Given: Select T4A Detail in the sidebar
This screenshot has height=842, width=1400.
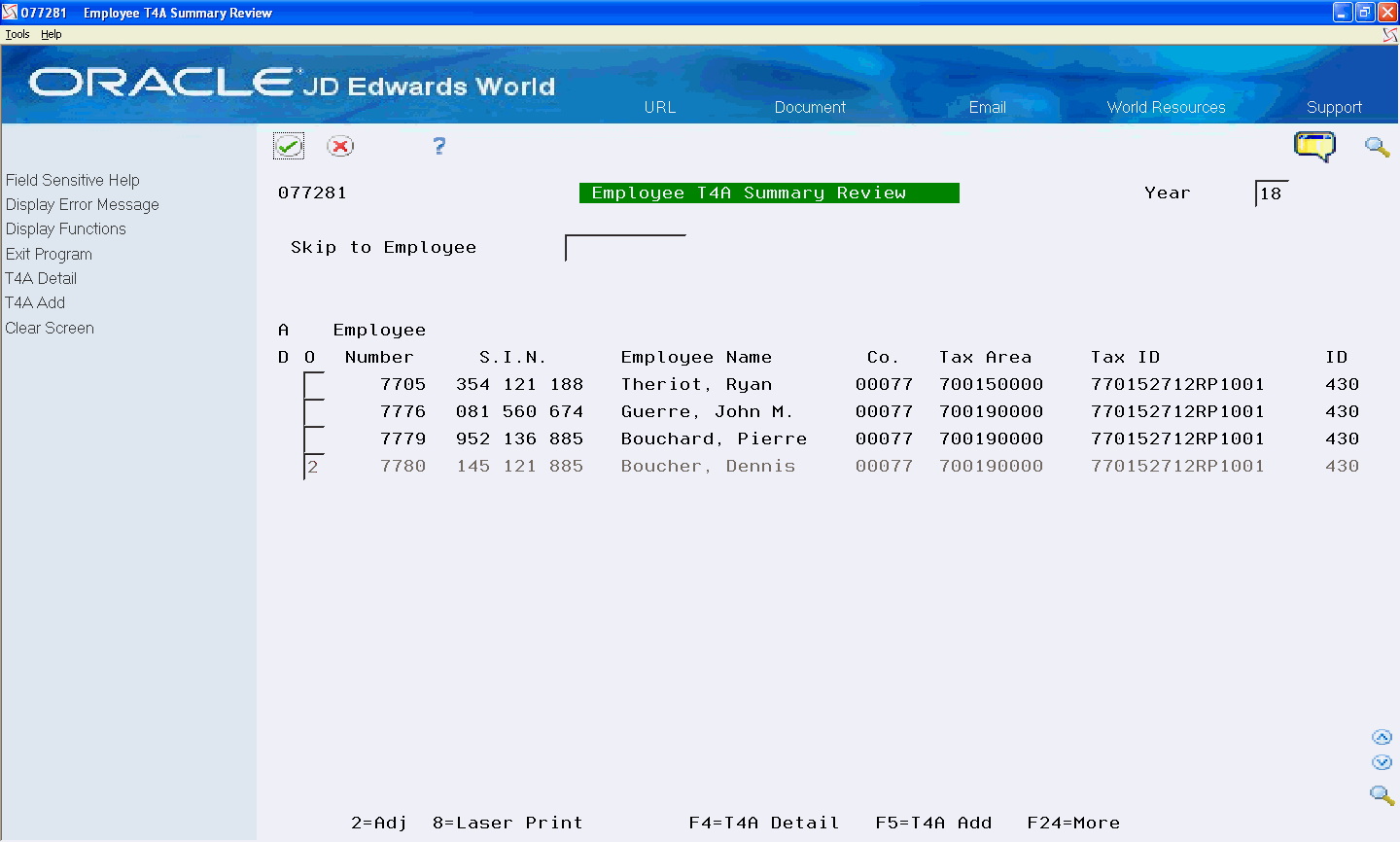Looking at the screenshot, I should [41, 278].
